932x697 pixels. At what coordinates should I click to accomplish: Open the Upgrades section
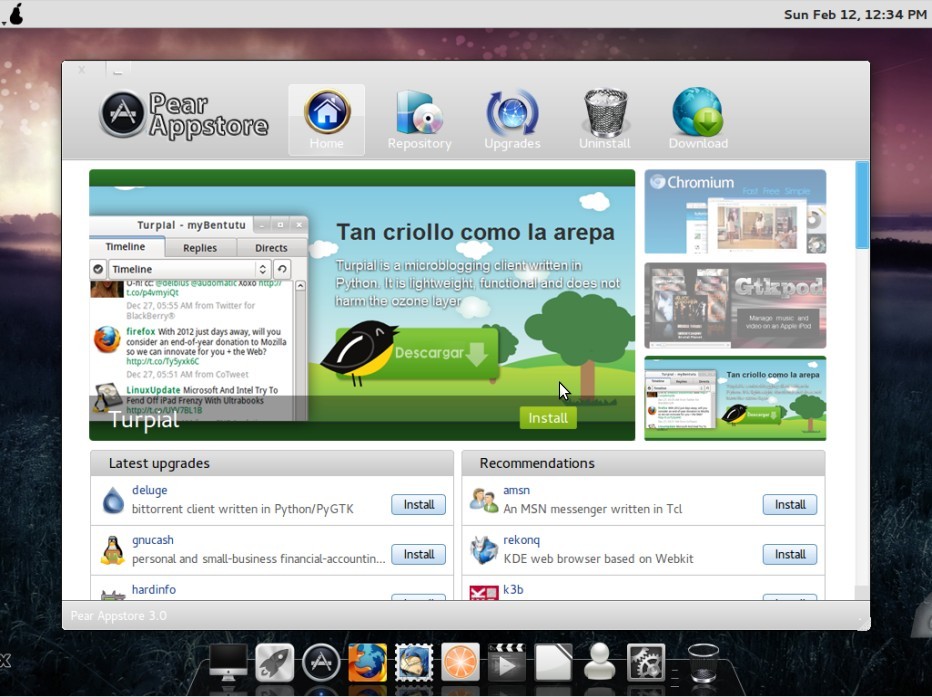pyautogui.click(x=512, y=119)
